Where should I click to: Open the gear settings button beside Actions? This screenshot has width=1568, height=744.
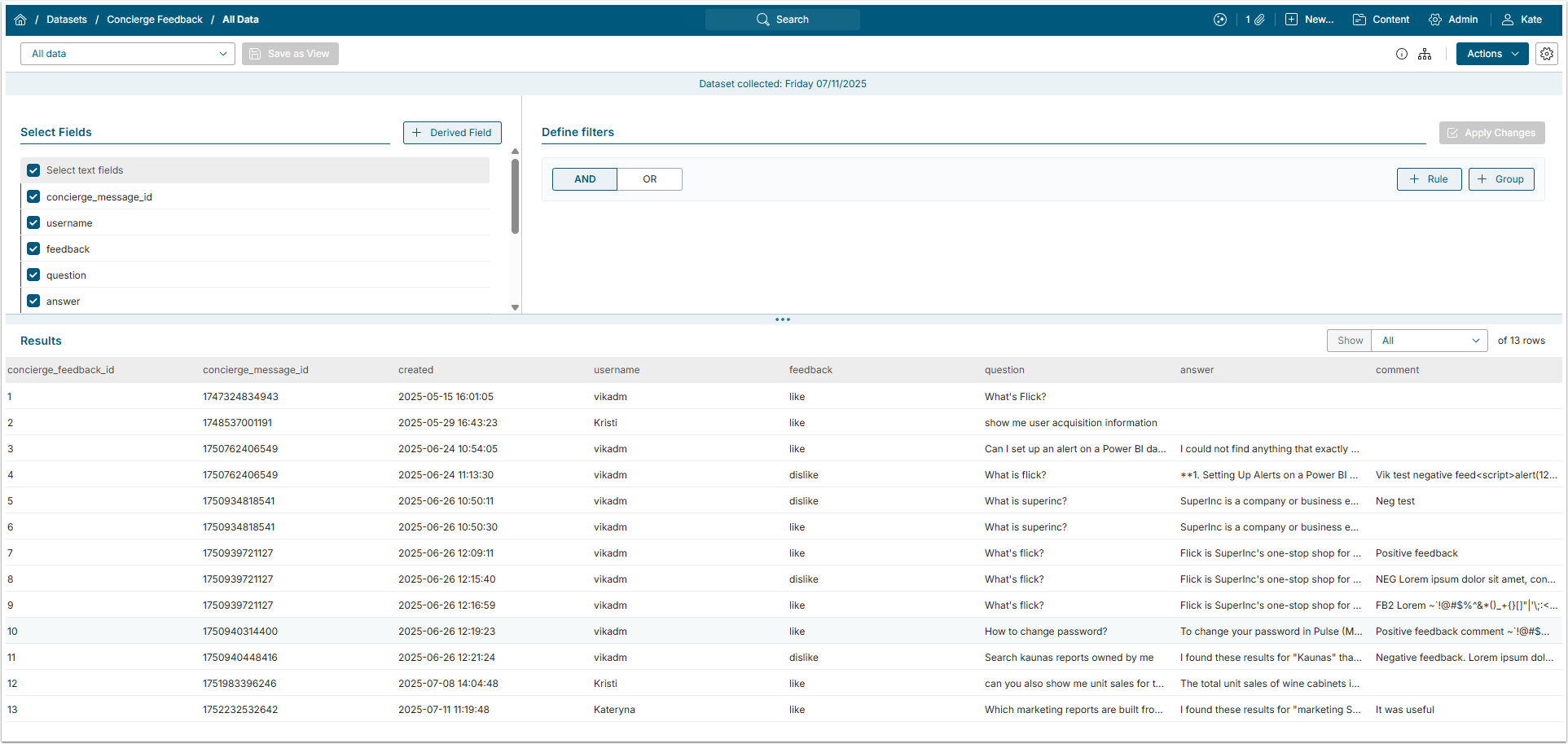pos(1546,54)
